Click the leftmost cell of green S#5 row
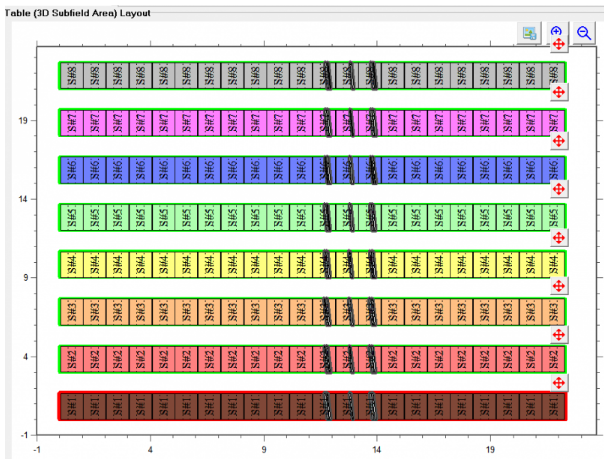The height and width of the screenshot is (459, 604). click(71, 217)
